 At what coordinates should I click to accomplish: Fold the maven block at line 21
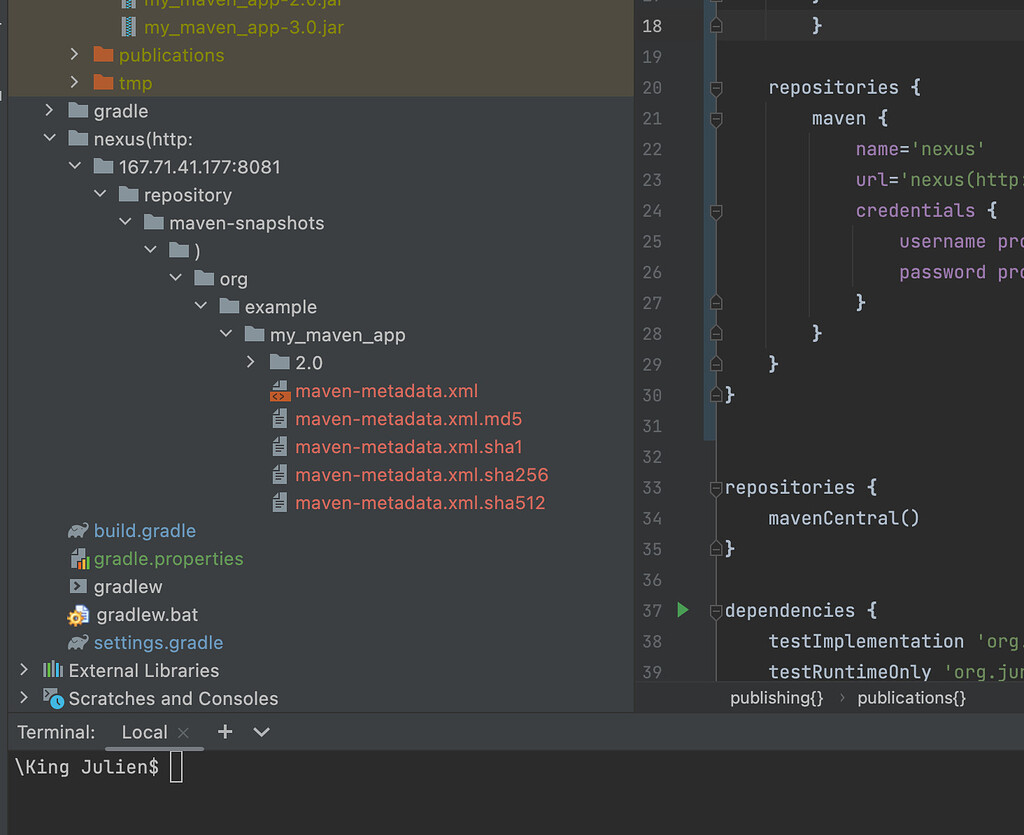point(716,119)
